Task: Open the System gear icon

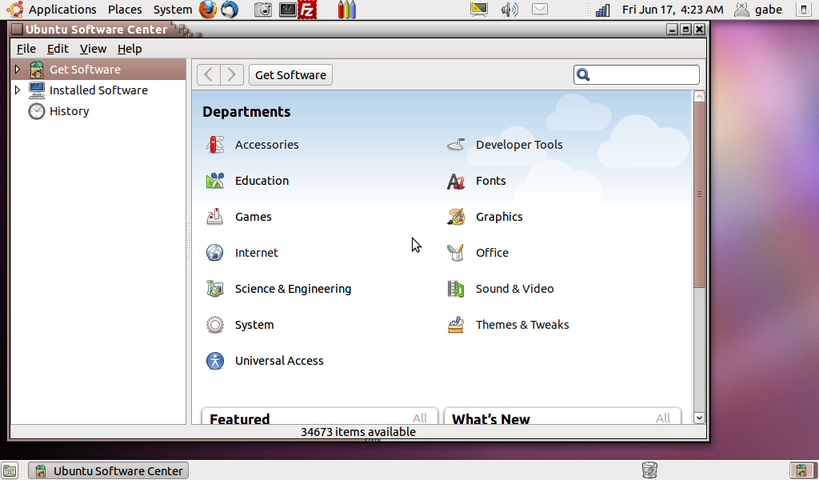Action: click(215, 325)
